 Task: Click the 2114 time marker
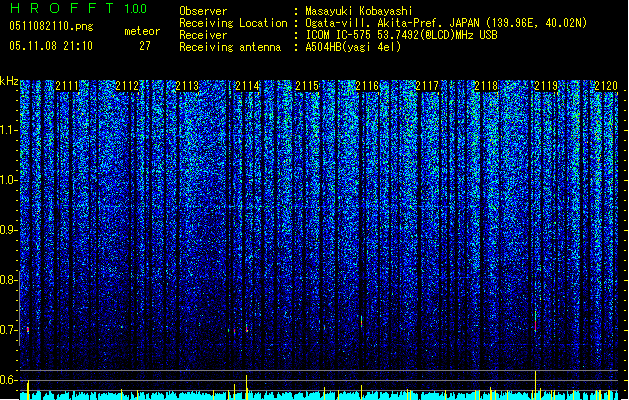pyautogui.click(x=247, y=86)
